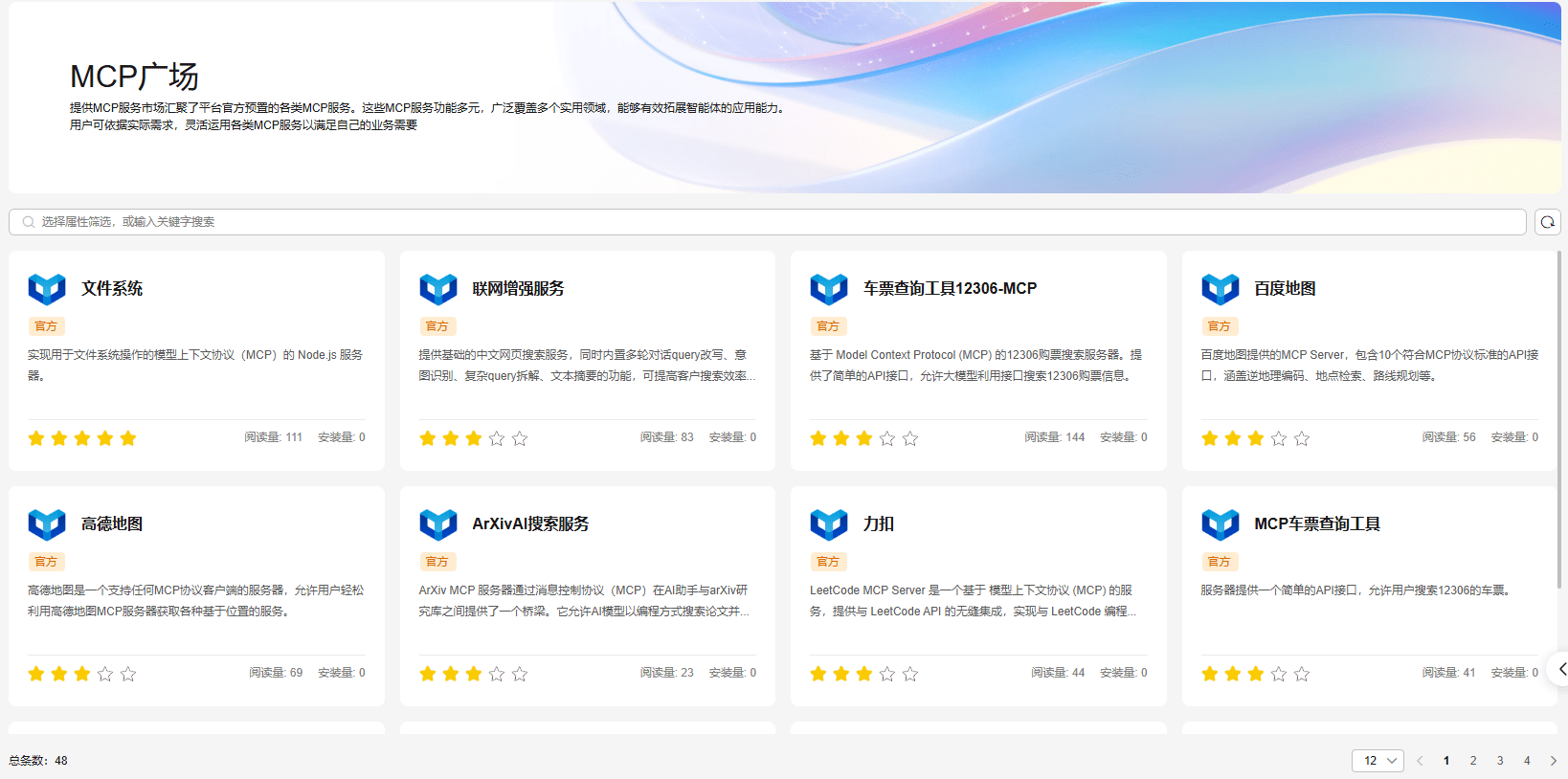Image resolution: width=1568 pixels, height=779 pixels.
Task: Click the 官方 tag on 联网增强服务 card
Action: [437, 326]
